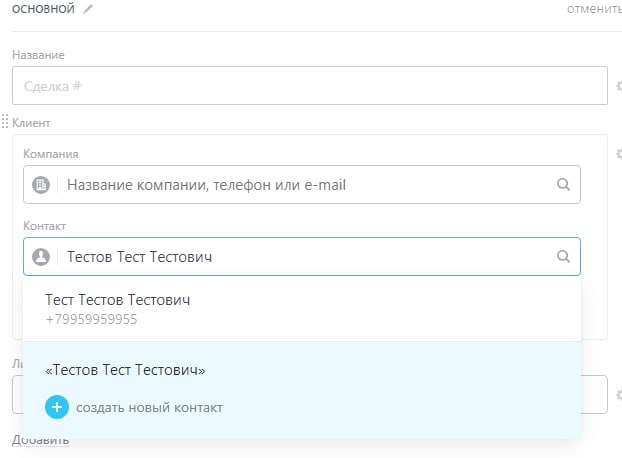Click the ОСНОВНОЙ section title
Screen dimensions: 622x458
point(43,9)
